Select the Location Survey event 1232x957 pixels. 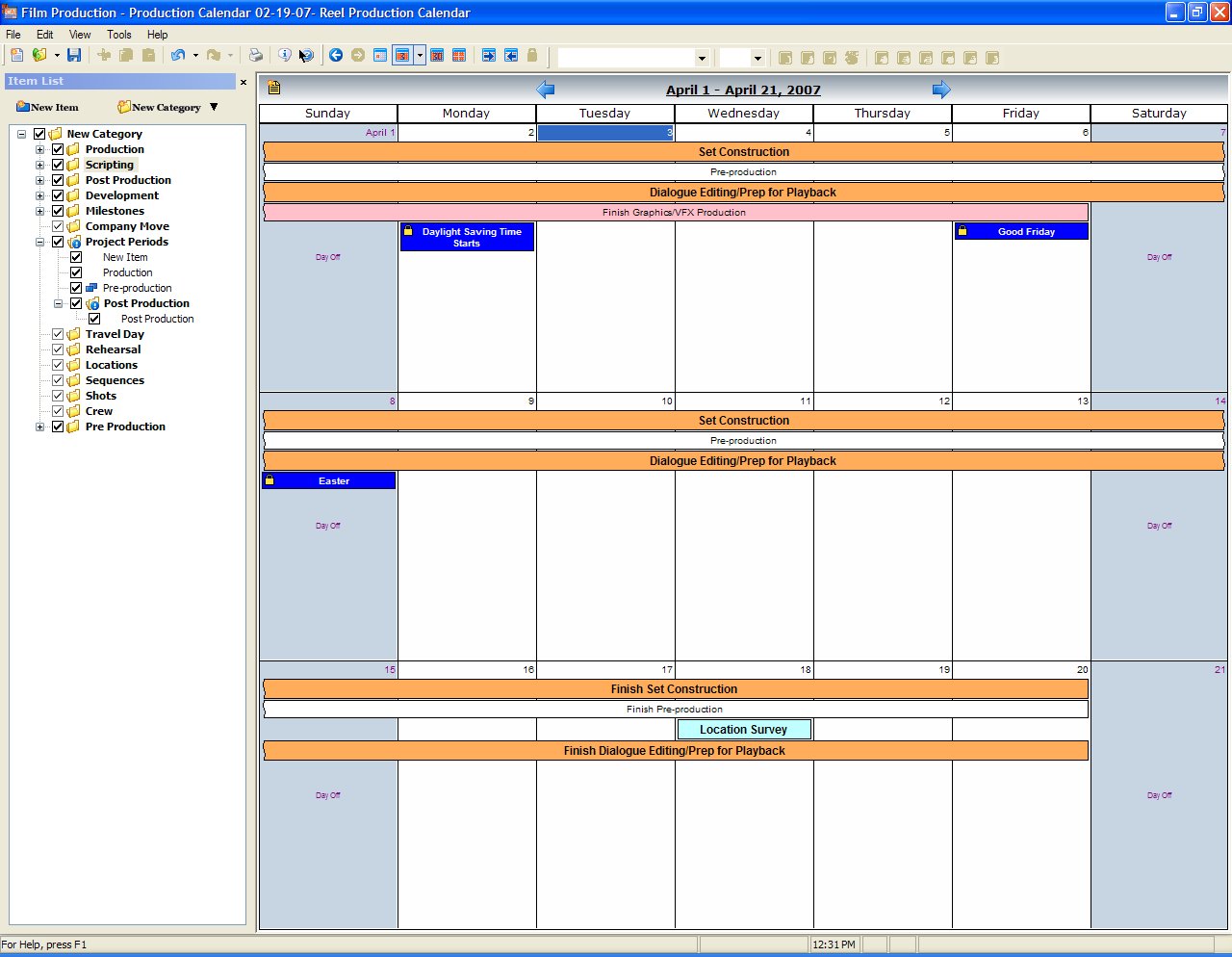pos(744,730)
